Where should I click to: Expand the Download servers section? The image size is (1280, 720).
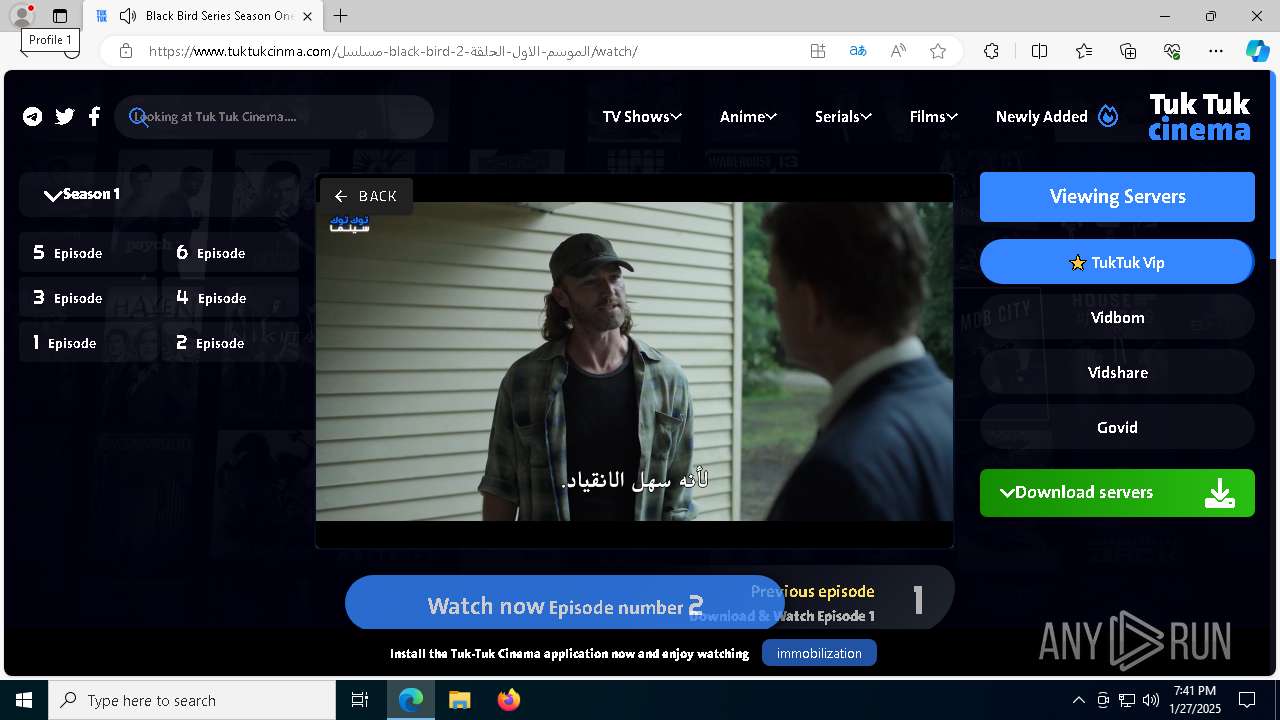point(1117,493)
